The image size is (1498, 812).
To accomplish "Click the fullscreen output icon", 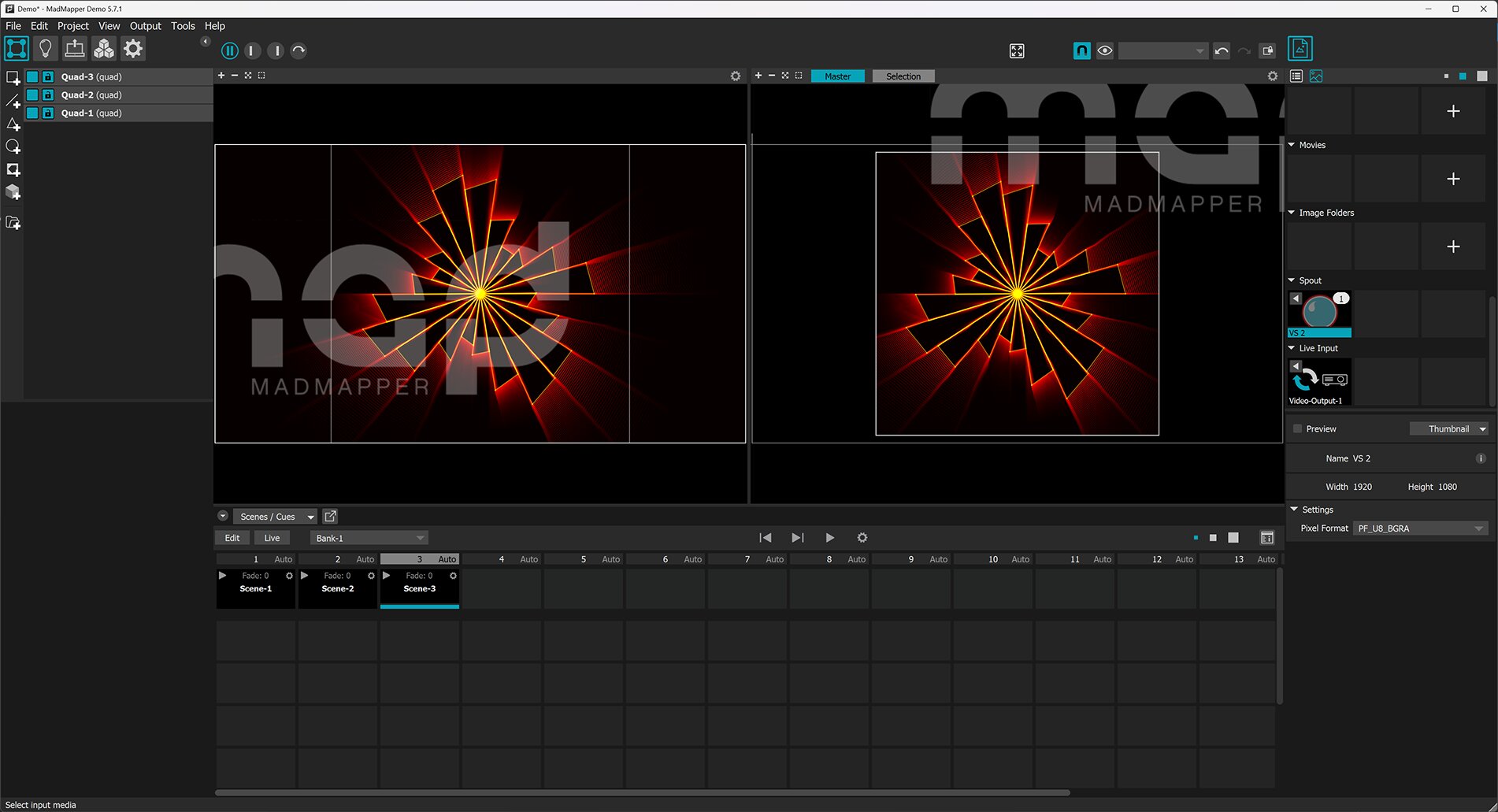I will pos(1017,51).
